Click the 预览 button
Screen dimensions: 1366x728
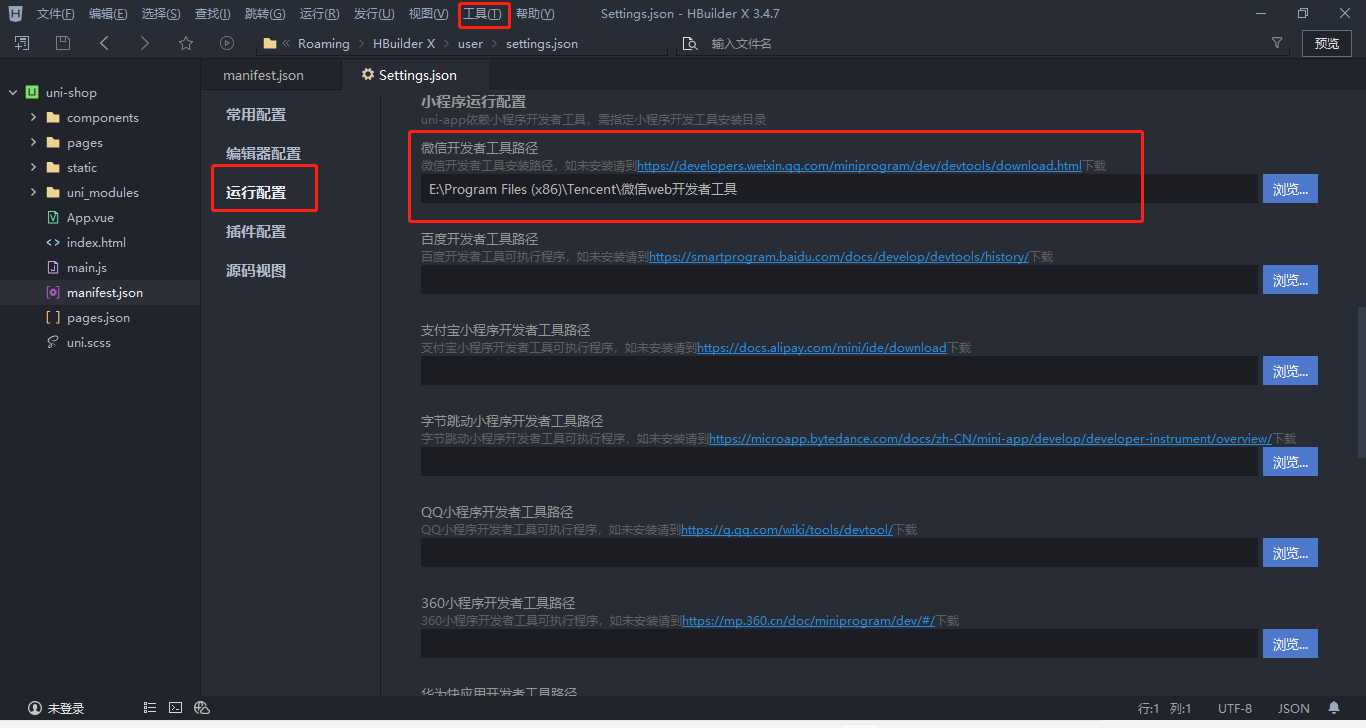coord(1327,43)
